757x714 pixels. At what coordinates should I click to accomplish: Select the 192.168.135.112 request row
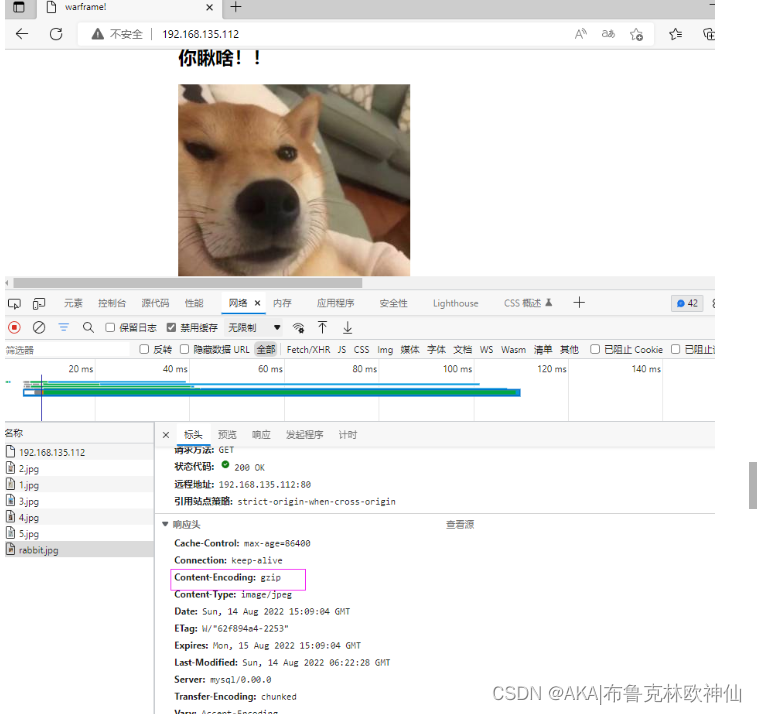(79, 452)
